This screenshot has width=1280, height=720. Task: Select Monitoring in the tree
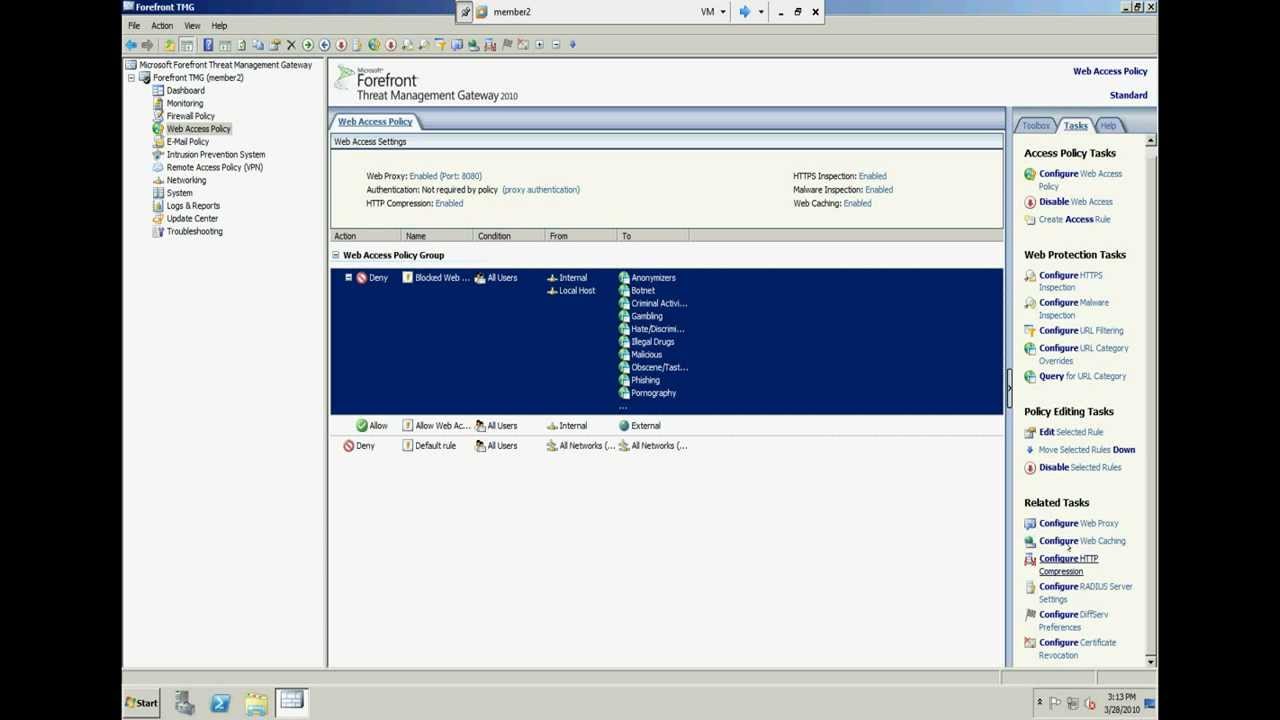point(185,103)
